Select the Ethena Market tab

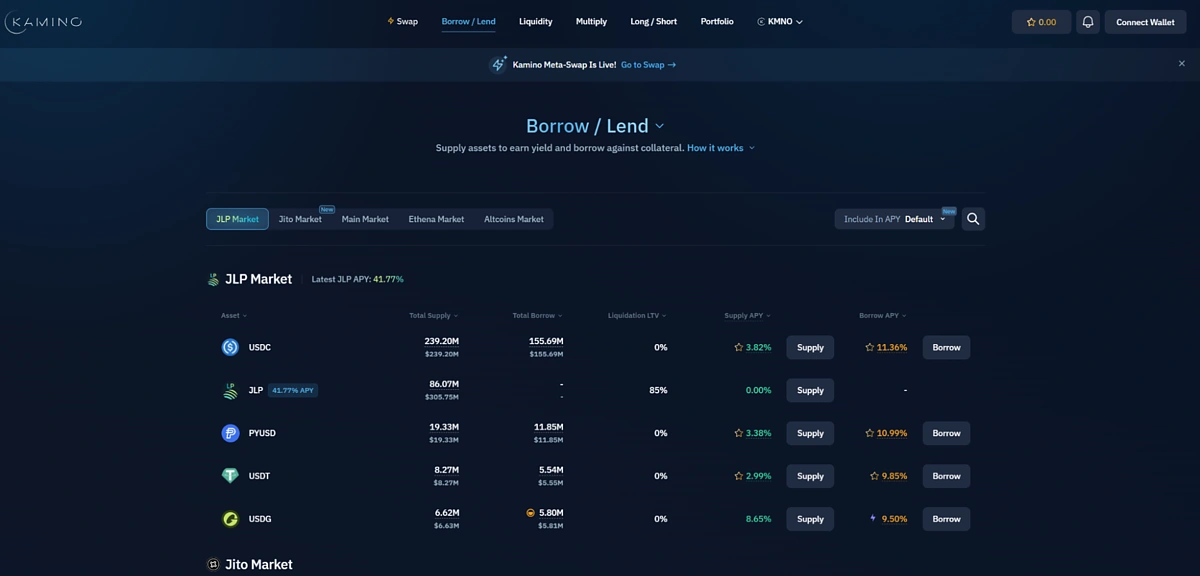[436, 219]
